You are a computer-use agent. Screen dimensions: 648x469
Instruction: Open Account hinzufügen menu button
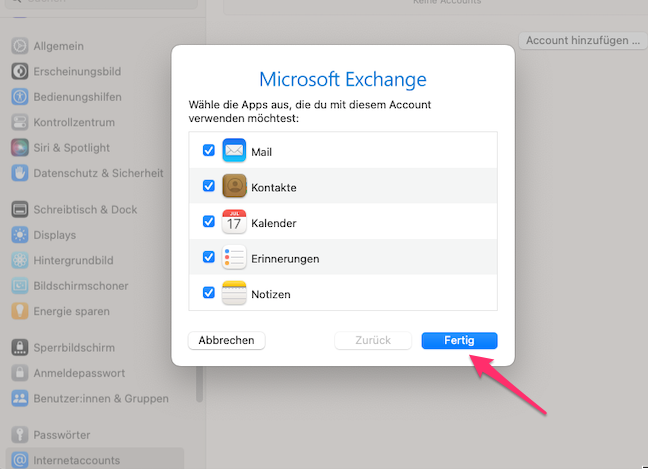click(583, 41)
